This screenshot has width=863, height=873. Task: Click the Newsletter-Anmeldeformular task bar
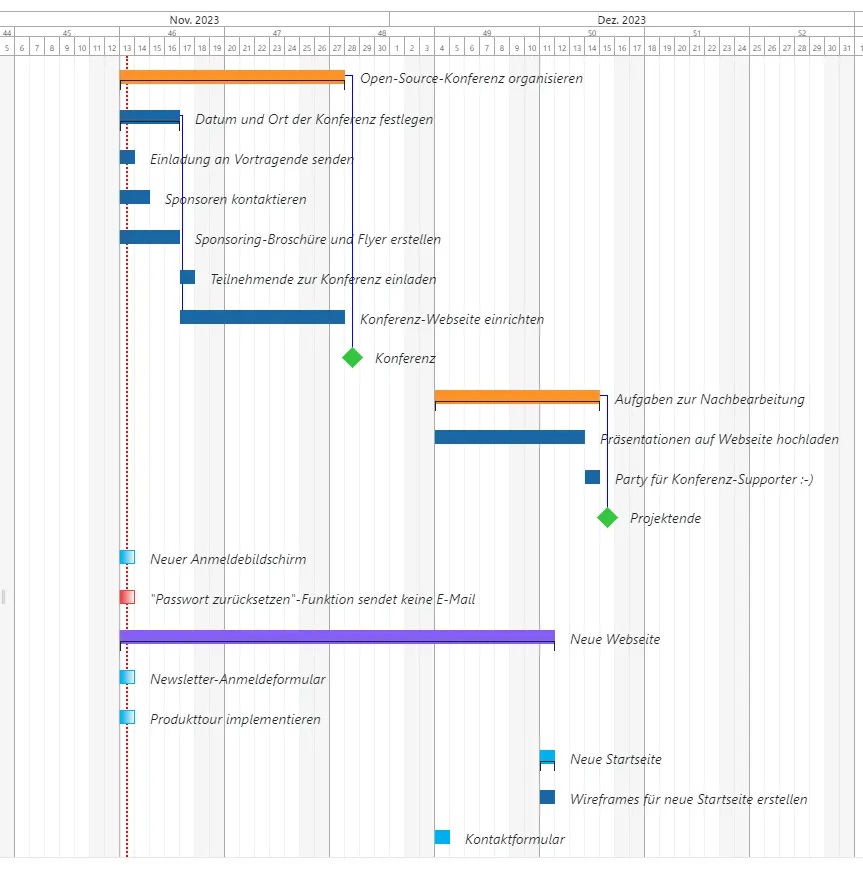(127, 675)
